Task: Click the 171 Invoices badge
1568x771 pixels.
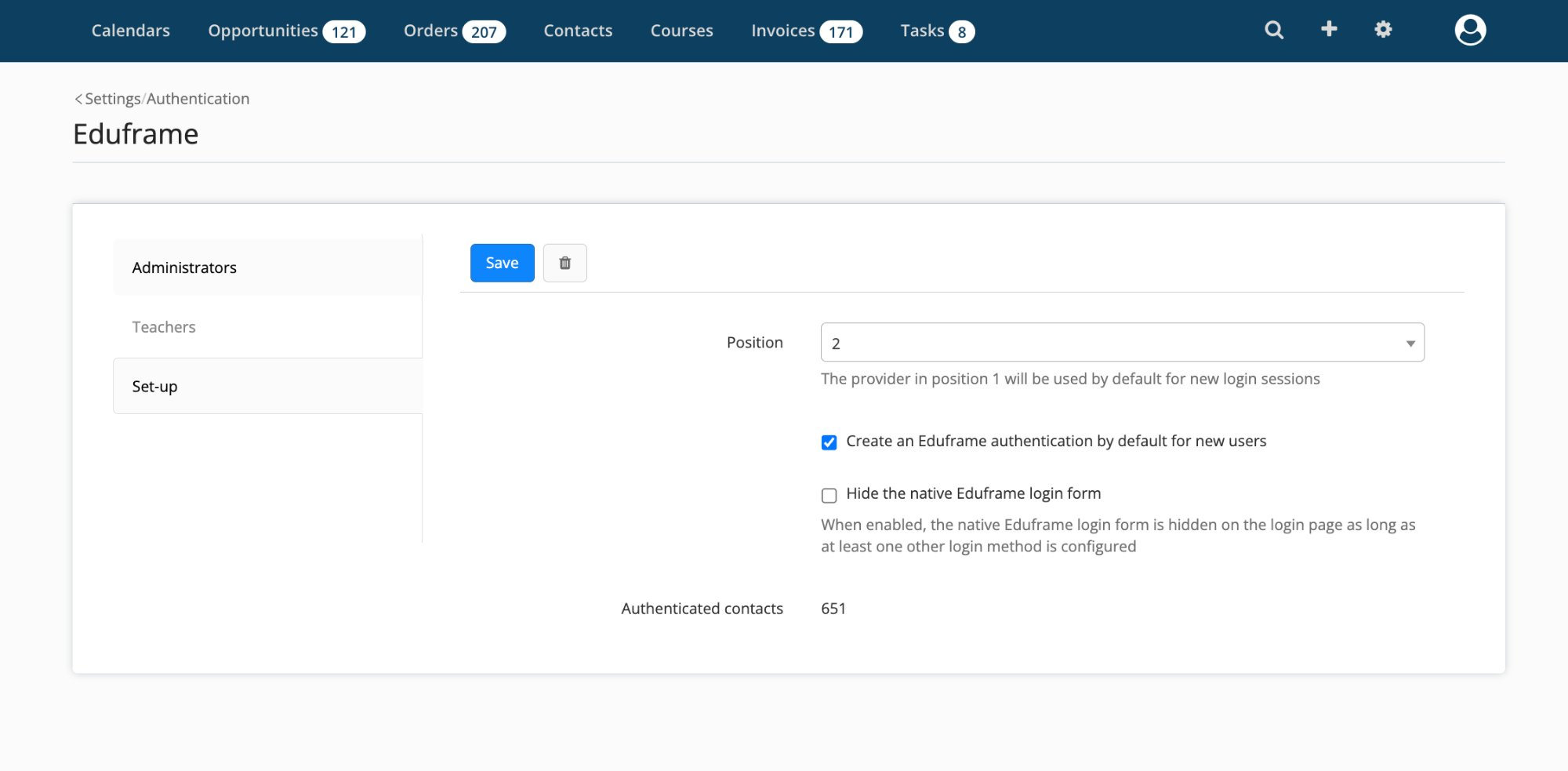Action: pos(840,32)
